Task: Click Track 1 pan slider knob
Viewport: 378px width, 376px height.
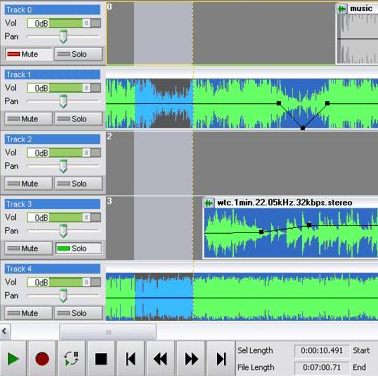Action: (63, 101)
